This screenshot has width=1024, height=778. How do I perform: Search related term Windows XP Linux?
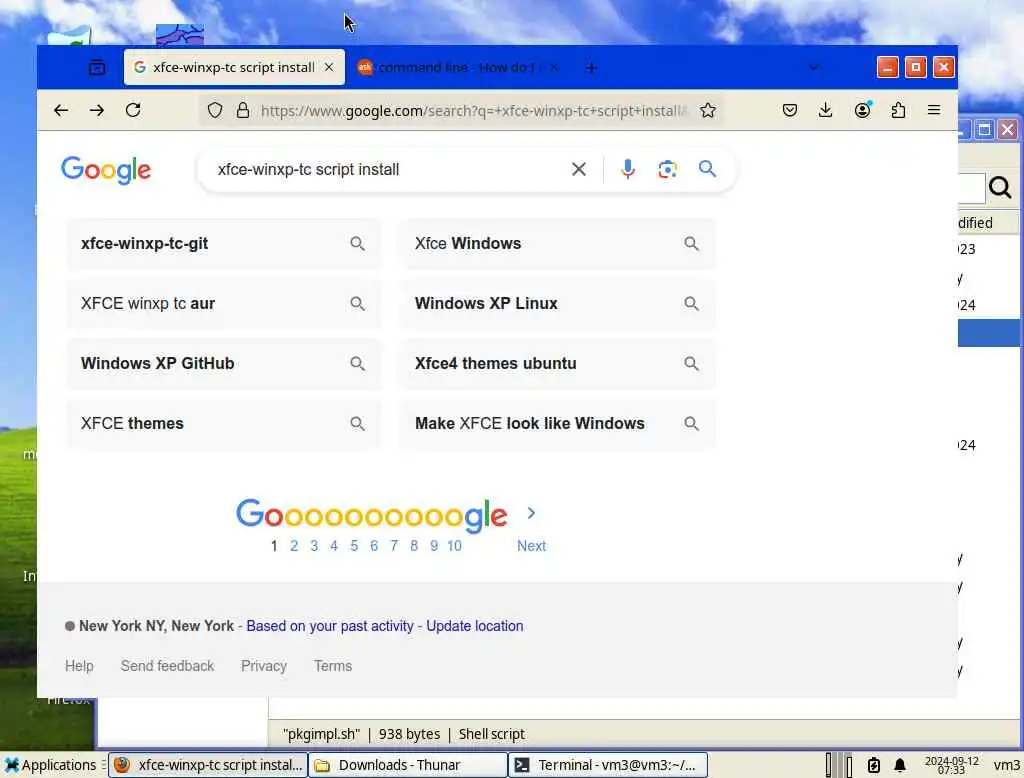point(558,304)
